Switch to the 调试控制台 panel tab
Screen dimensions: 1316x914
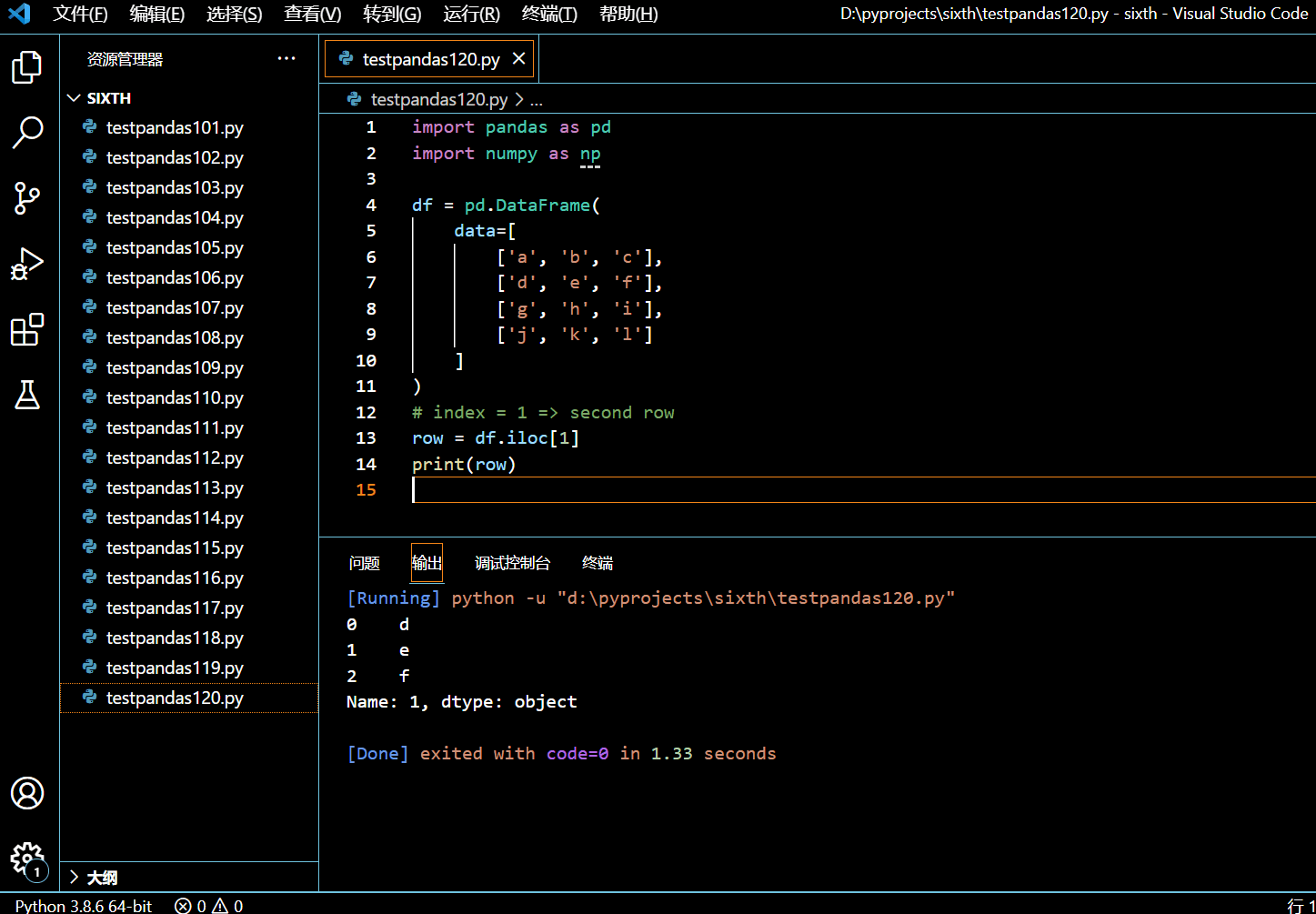pos(513,563)
